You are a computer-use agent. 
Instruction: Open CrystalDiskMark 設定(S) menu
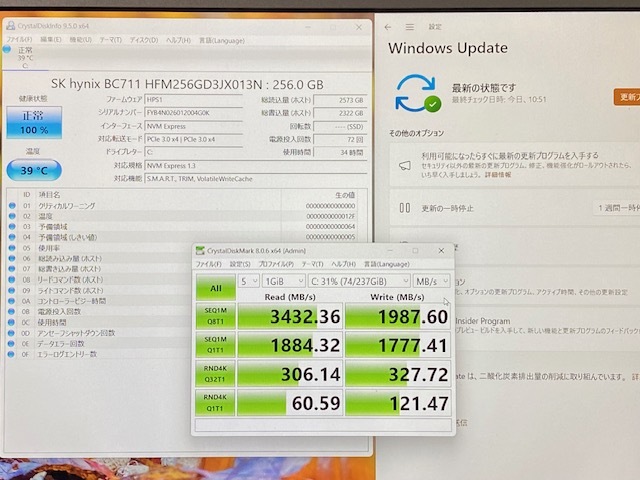point(240,264)
